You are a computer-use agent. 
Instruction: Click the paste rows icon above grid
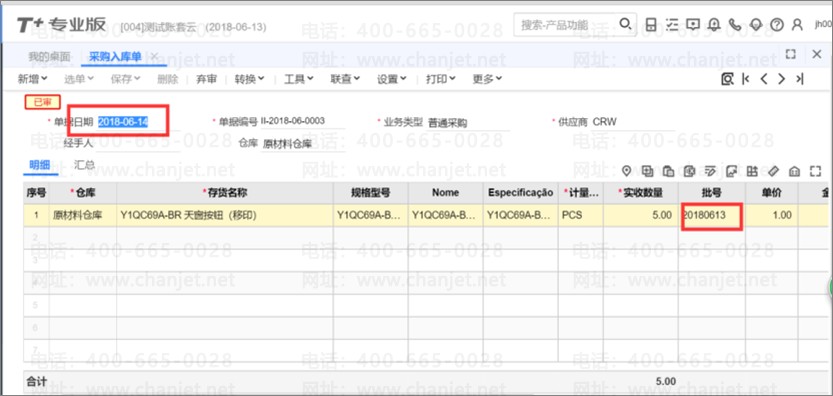[669, 171]
